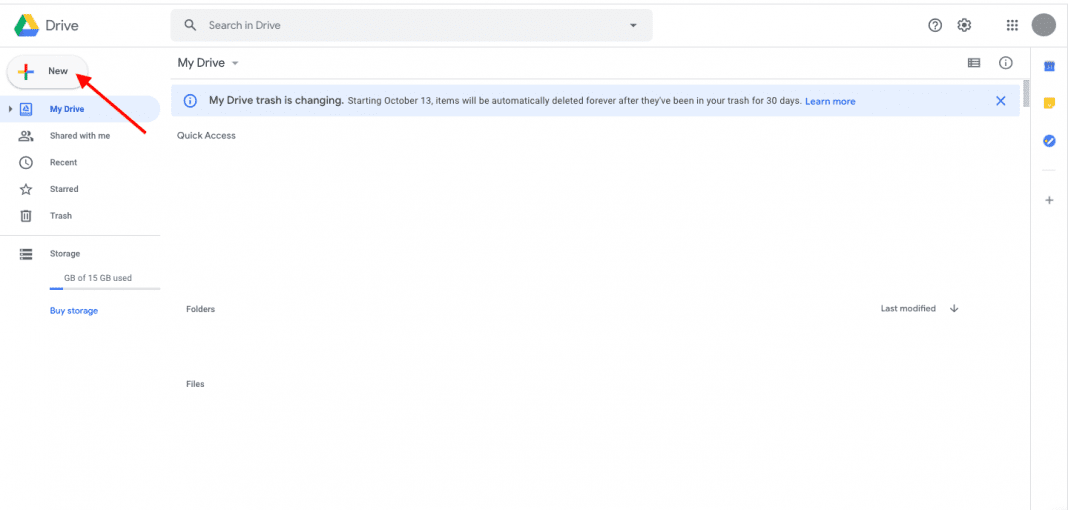Switch to list layout view icon
This screenshot has height=510, width=1068.
tap(974, 63)
